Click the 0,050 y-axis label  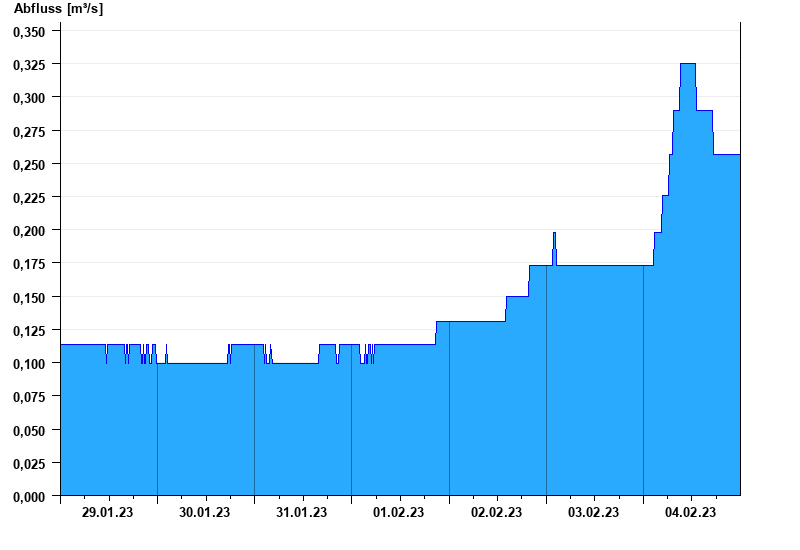tap(29, 429)
